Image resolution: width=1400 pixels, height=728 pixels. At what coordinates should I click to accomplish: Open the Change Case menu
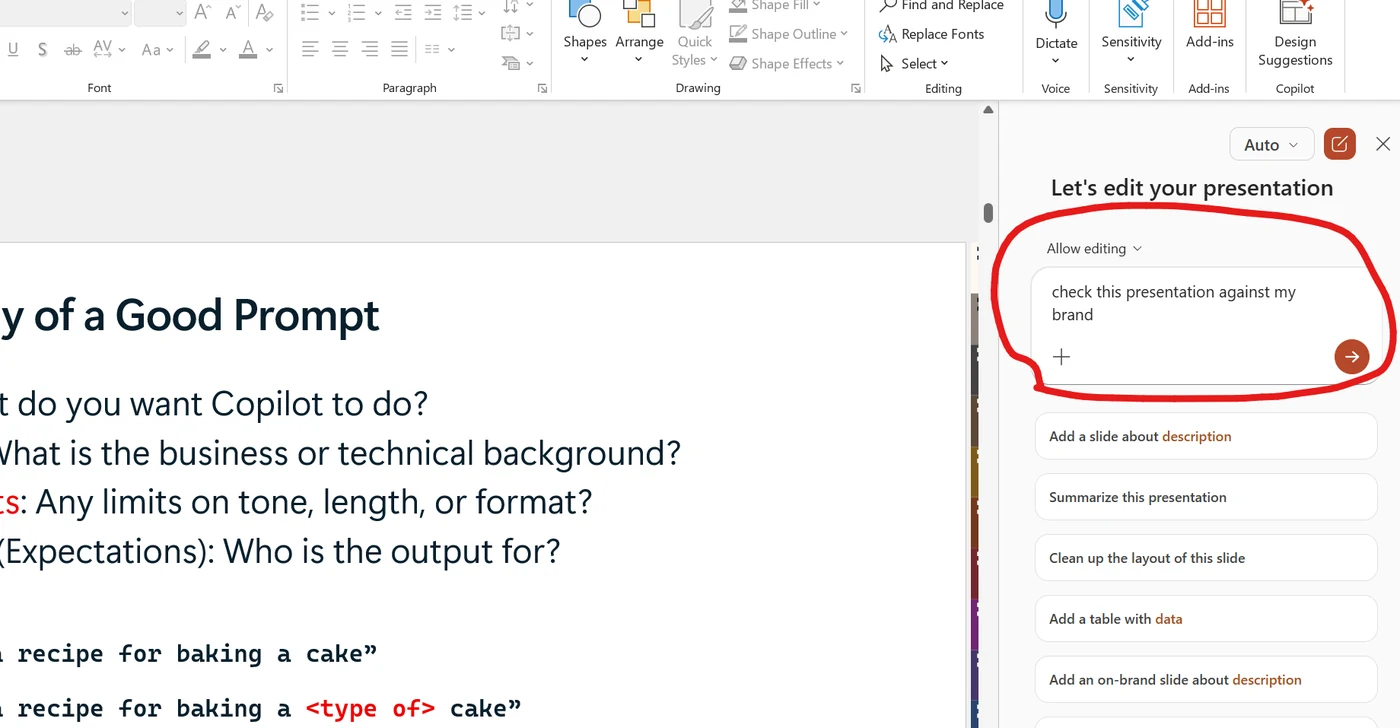click(157, 49)
